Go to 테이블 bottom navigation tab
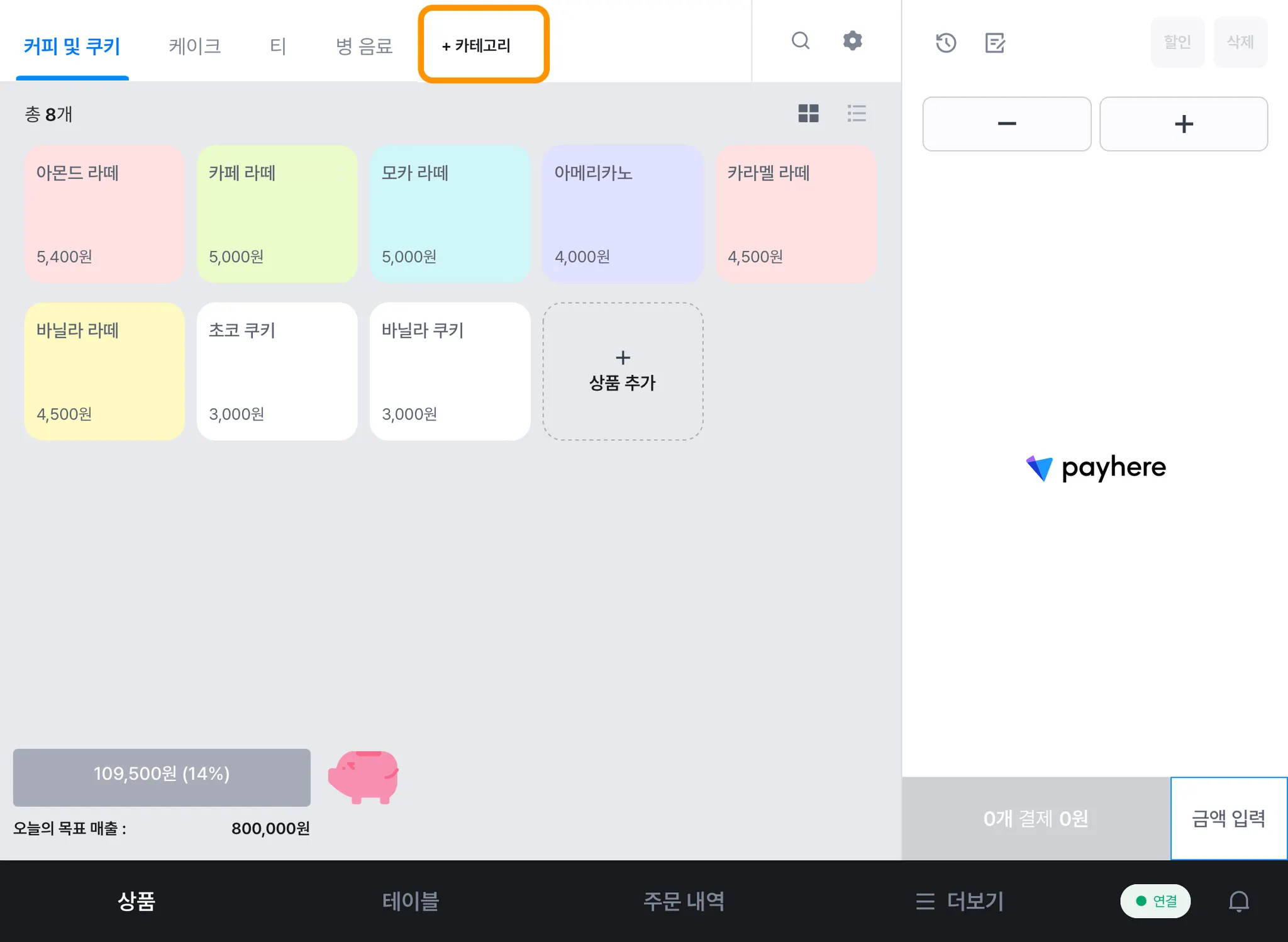Image resolution: width=1288 pixels, height=942 pixels. [x=410, y=901]
